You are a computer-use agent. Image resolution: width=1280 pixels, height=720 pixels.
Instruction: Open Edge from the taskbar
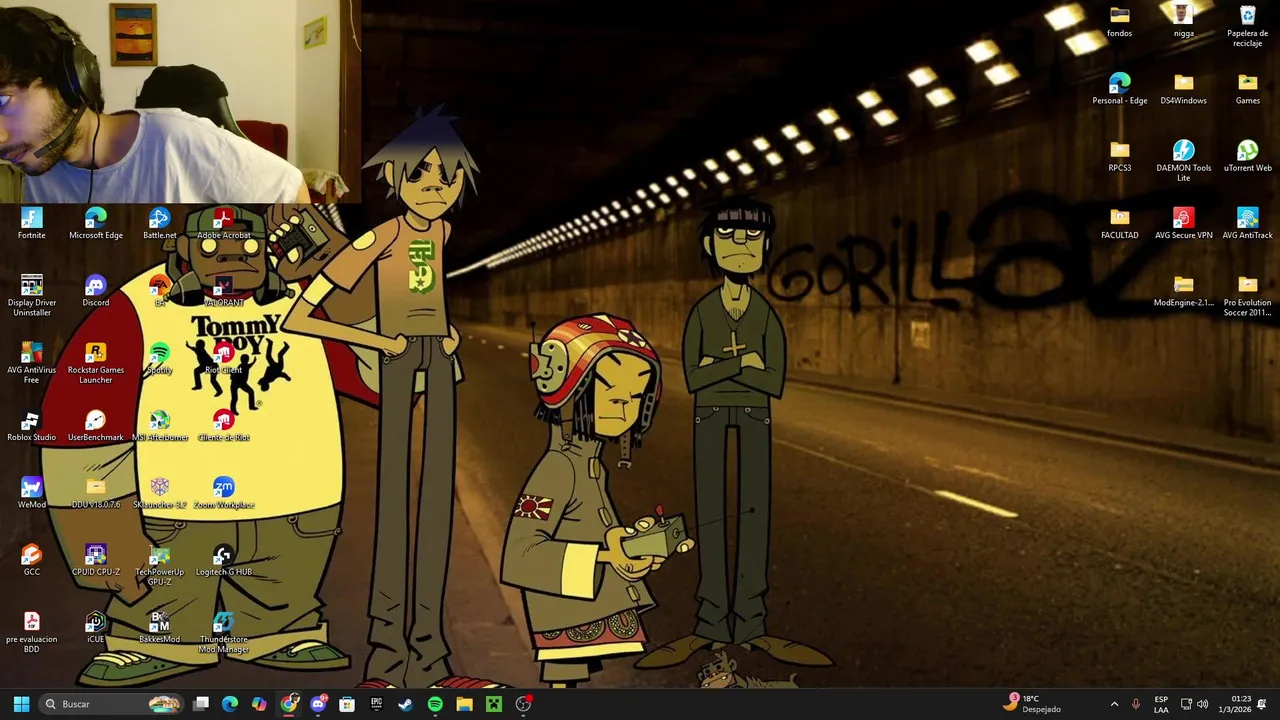click(x=230, y=704)
